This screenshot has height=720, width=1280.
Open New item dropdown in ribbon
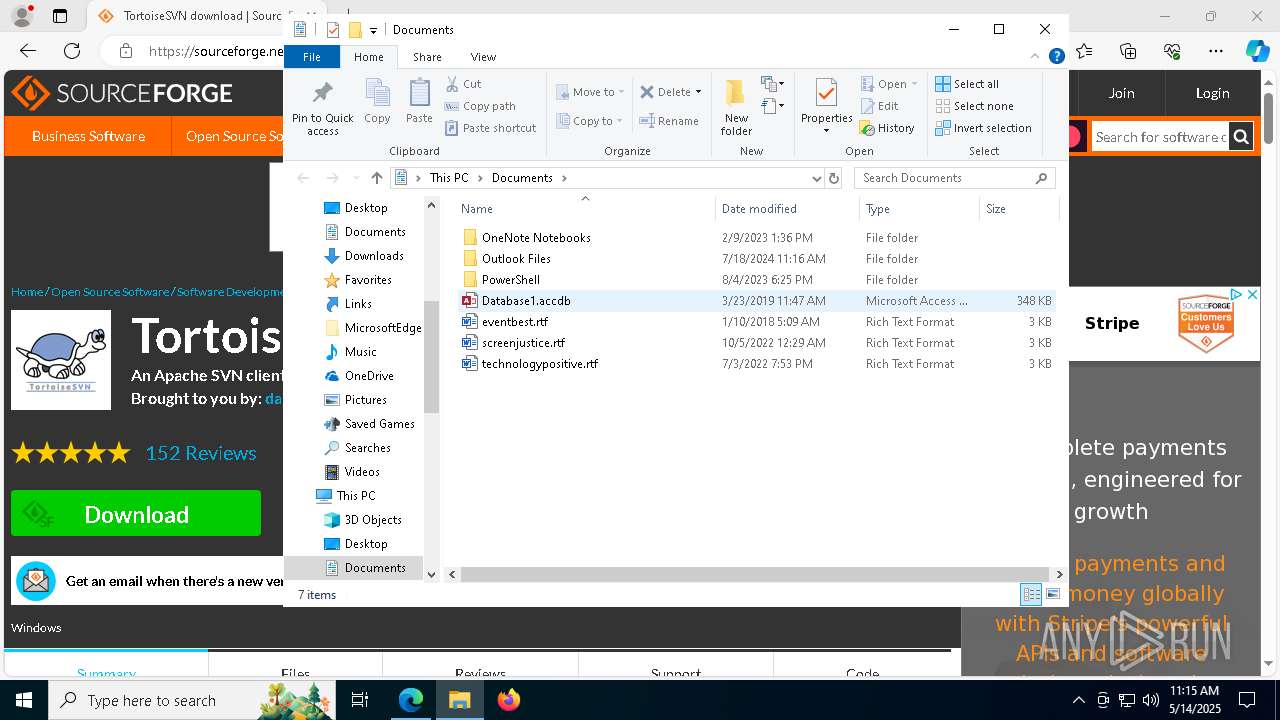click(772, 84)
